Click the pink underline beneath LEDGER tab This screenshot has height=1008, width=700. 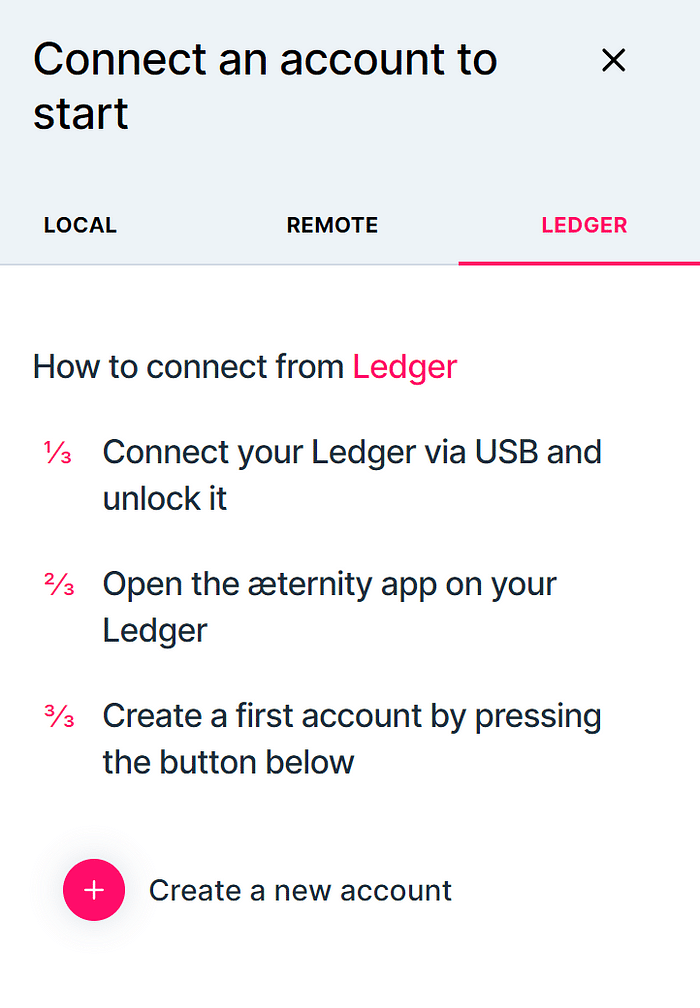(x=579, y=262)
